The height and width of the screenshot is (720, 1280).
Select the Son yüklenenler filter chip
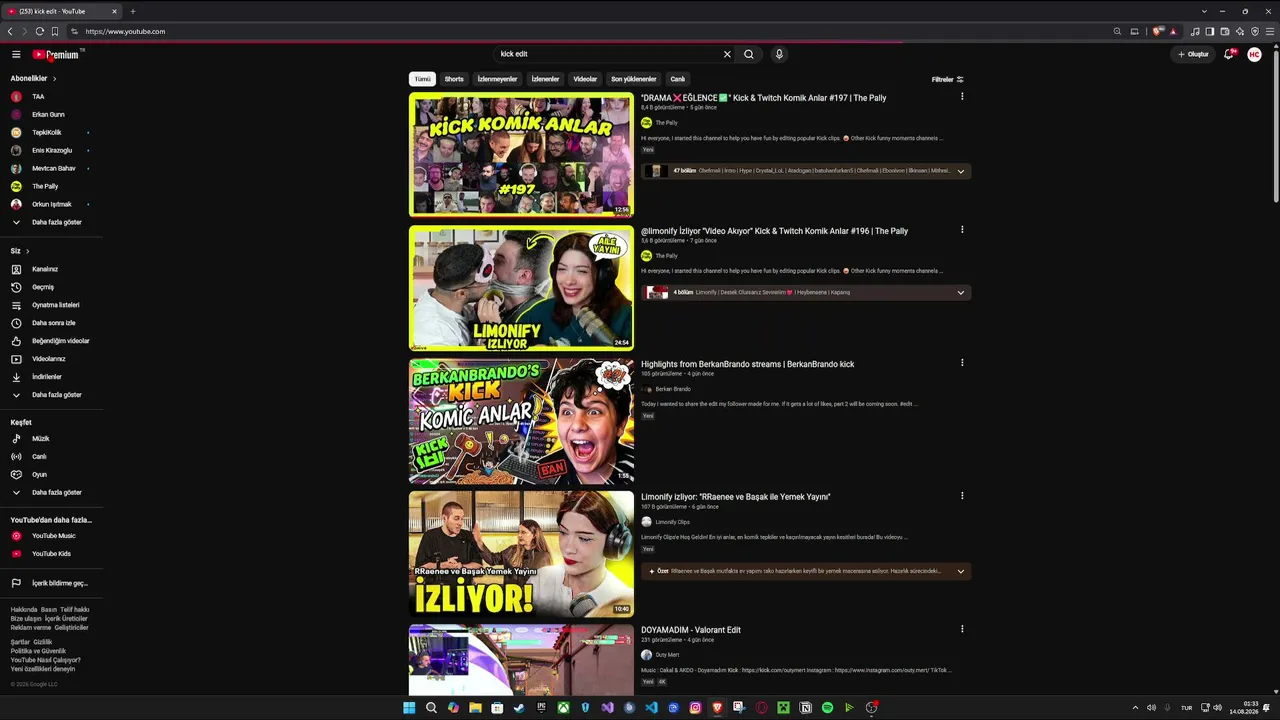coord(634,79)
